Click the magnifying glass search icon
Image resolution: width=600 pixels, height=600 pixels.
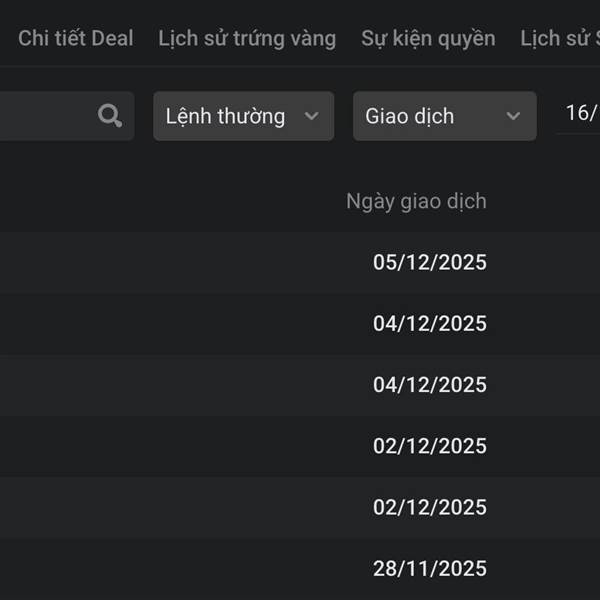click(110, 116)
